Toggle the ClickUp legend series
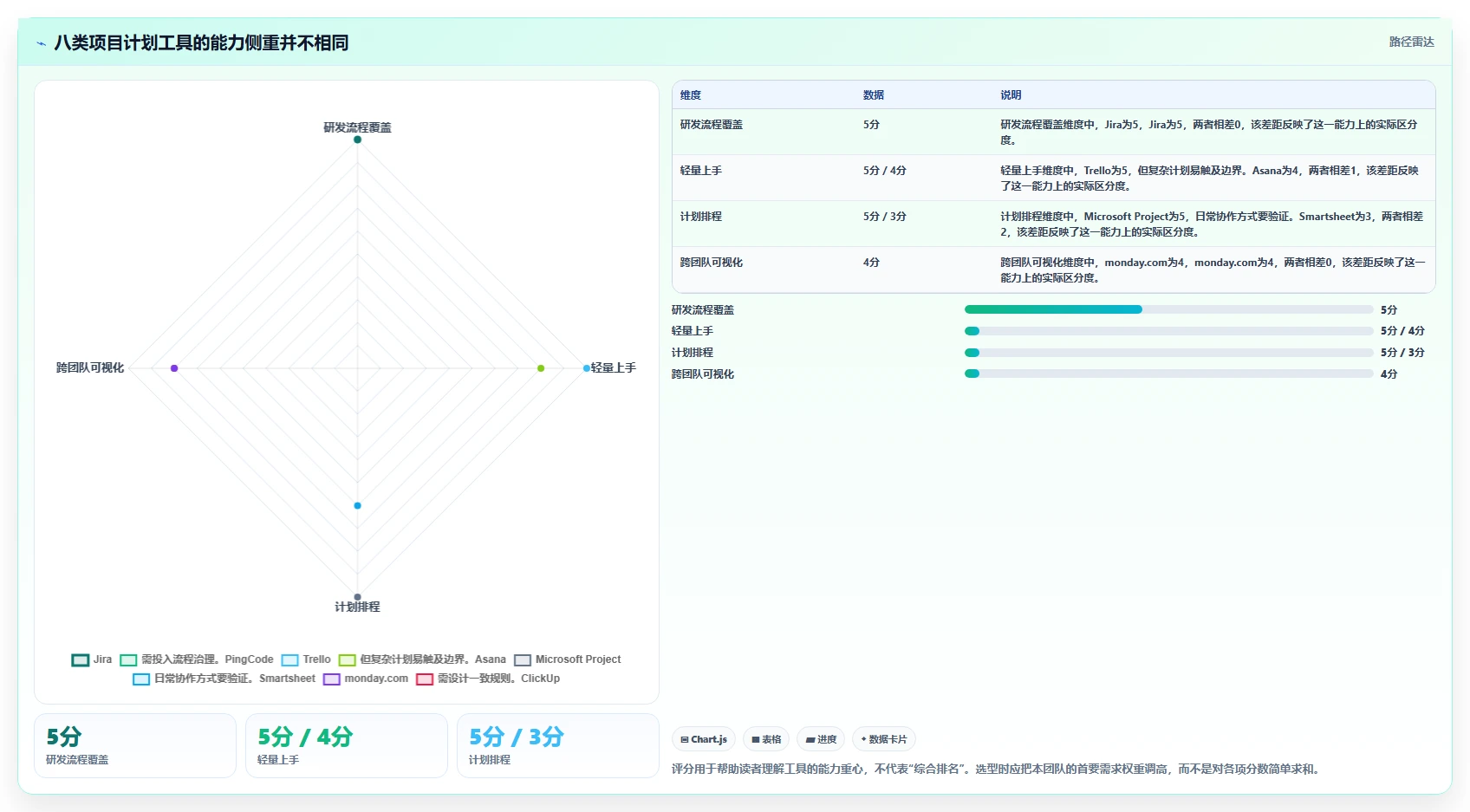This screenshot has height=812, width=1470. click(488, 679)
